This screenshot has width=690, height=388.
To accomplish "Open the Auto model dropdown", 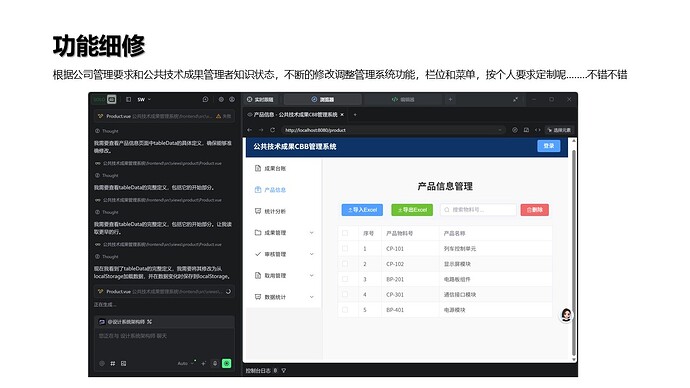I will [x=185, y=363].
